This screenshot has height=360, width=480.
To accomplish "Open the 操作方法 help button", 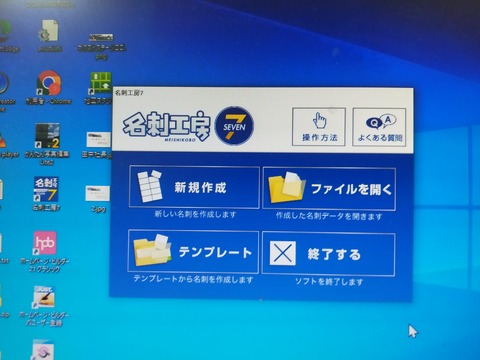I will pyautogui.click(x=319, y=127).
